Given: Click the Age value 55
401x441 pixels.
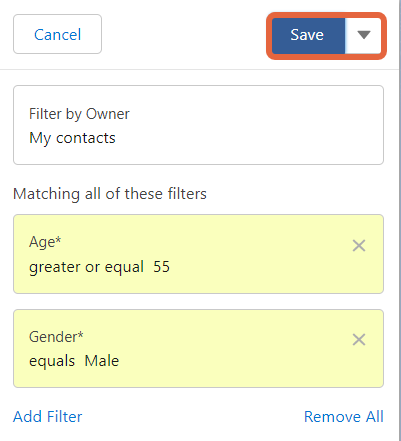Looking at the screenshot, I should [x=161, y=267].
